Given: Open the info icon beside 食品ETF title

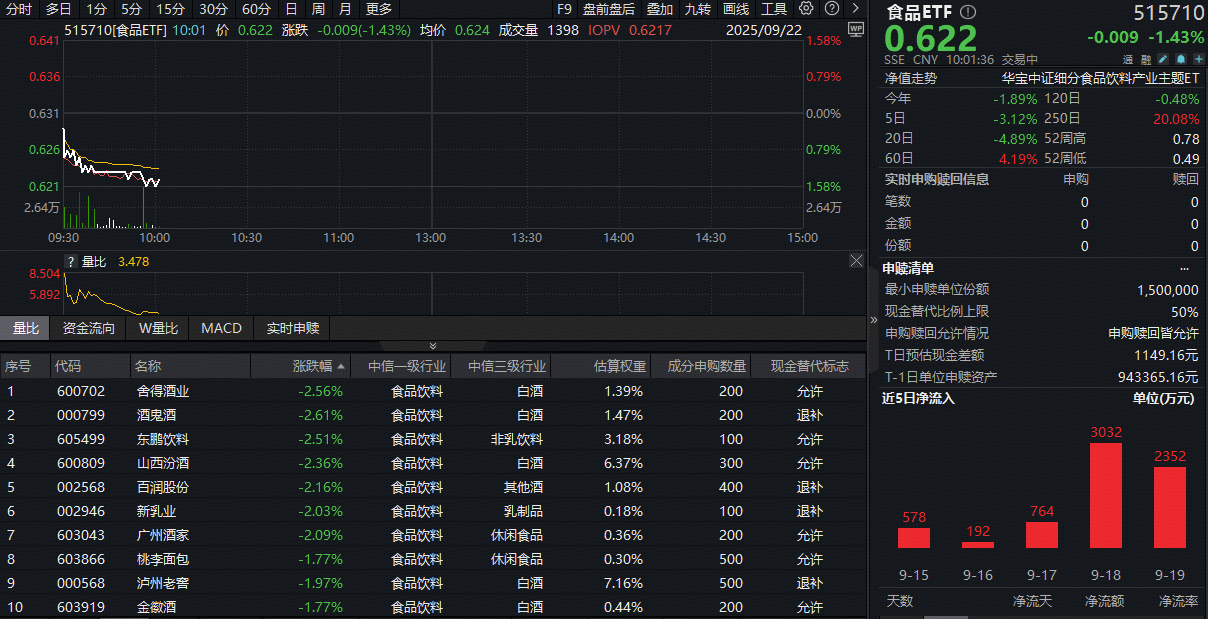Looking at the screenshot, I should (966, 13).
